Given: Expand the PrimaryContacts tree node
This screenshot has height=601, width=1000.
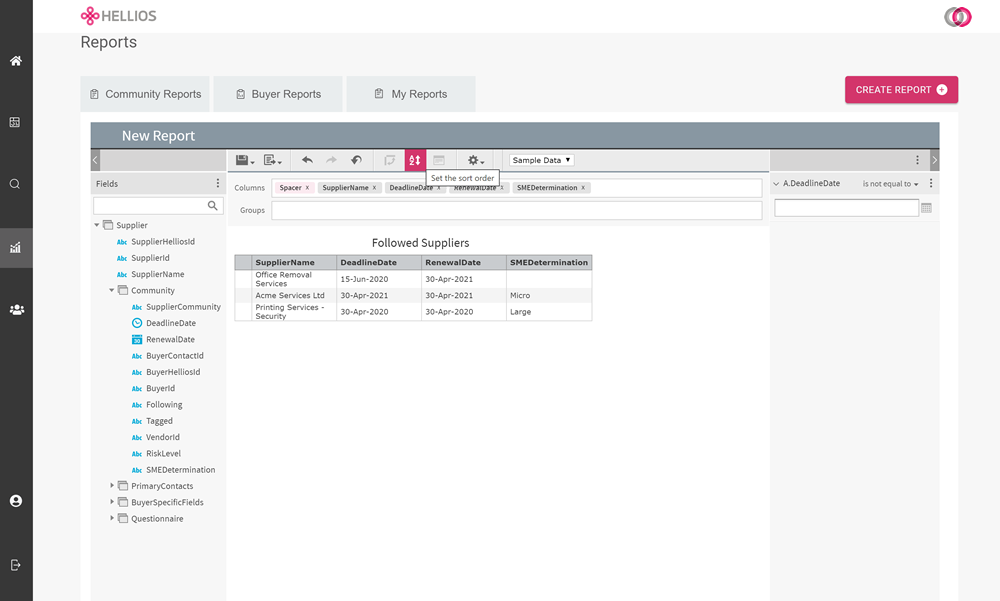Looking at the screenshot, I should click(112, 486).
